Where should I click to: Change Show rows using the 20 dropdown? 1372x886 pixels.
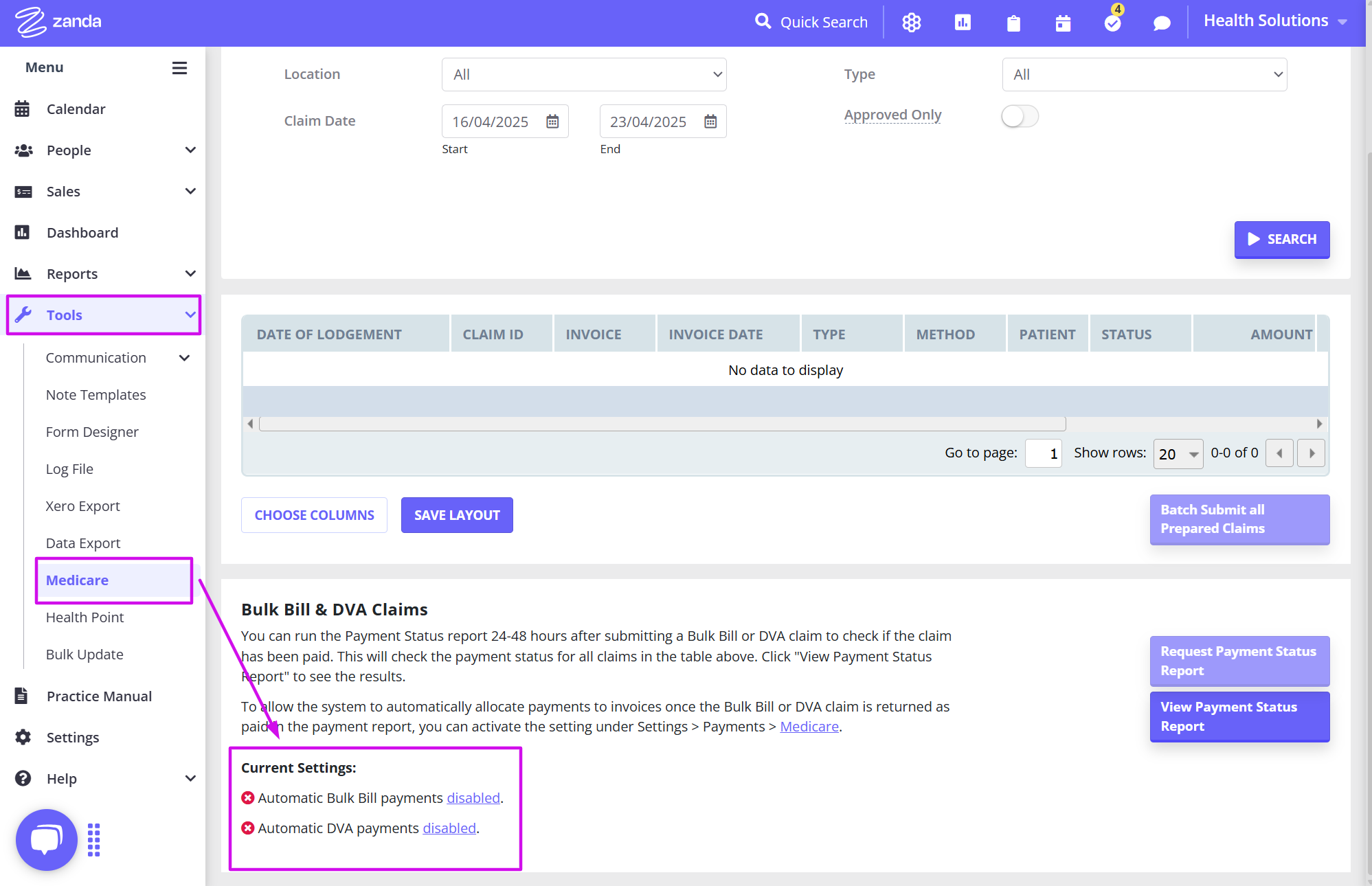point(1178,453)
